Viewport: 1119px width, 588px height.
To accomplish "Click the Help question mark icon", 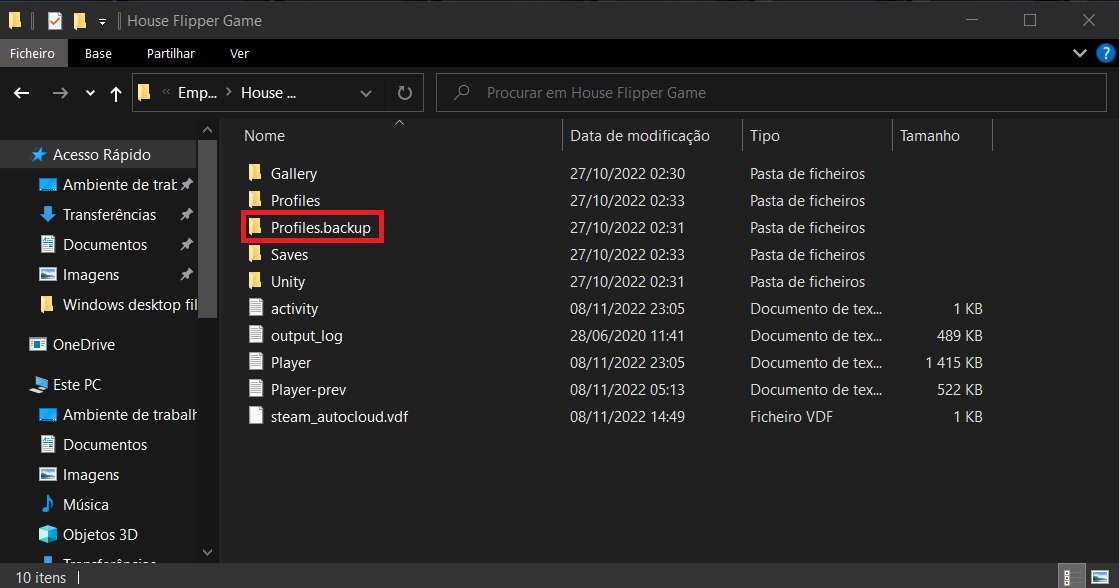I will 1102,53.
